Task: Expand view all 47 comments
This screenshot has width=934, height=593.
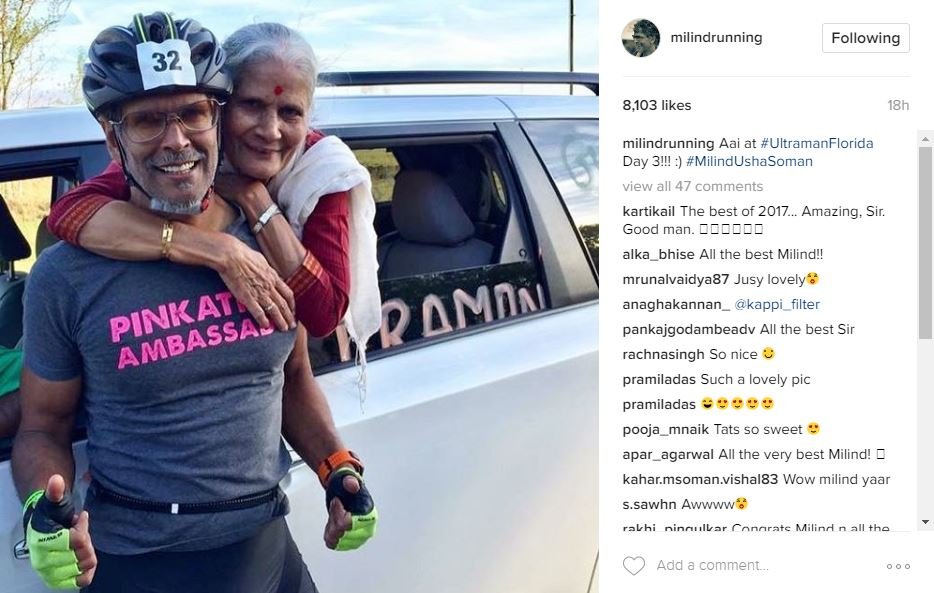Action: coord(693,186)
